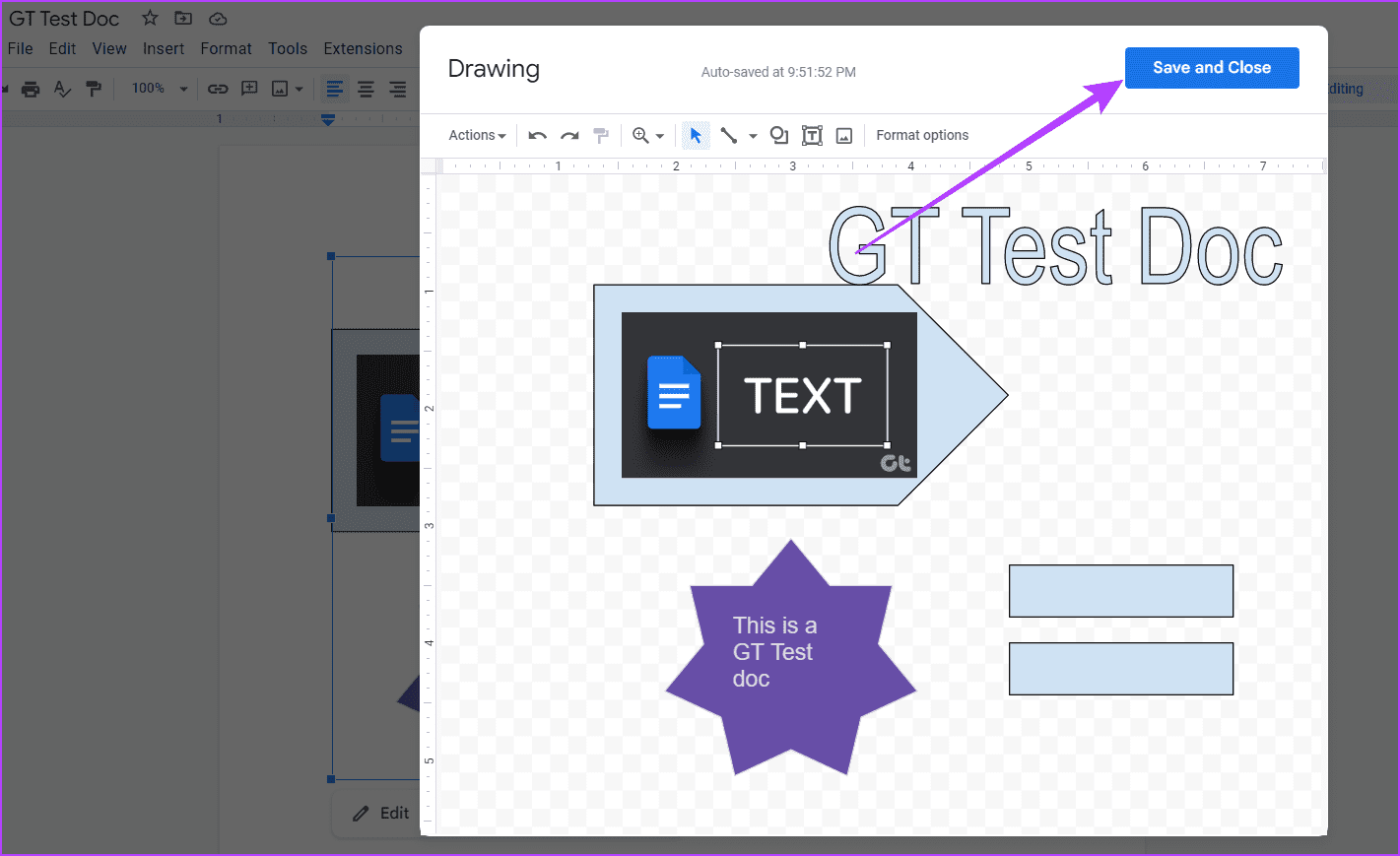Toggle the Select arrow tool
This screenshot has height=856, width=1400.
[x=696, y=136]
